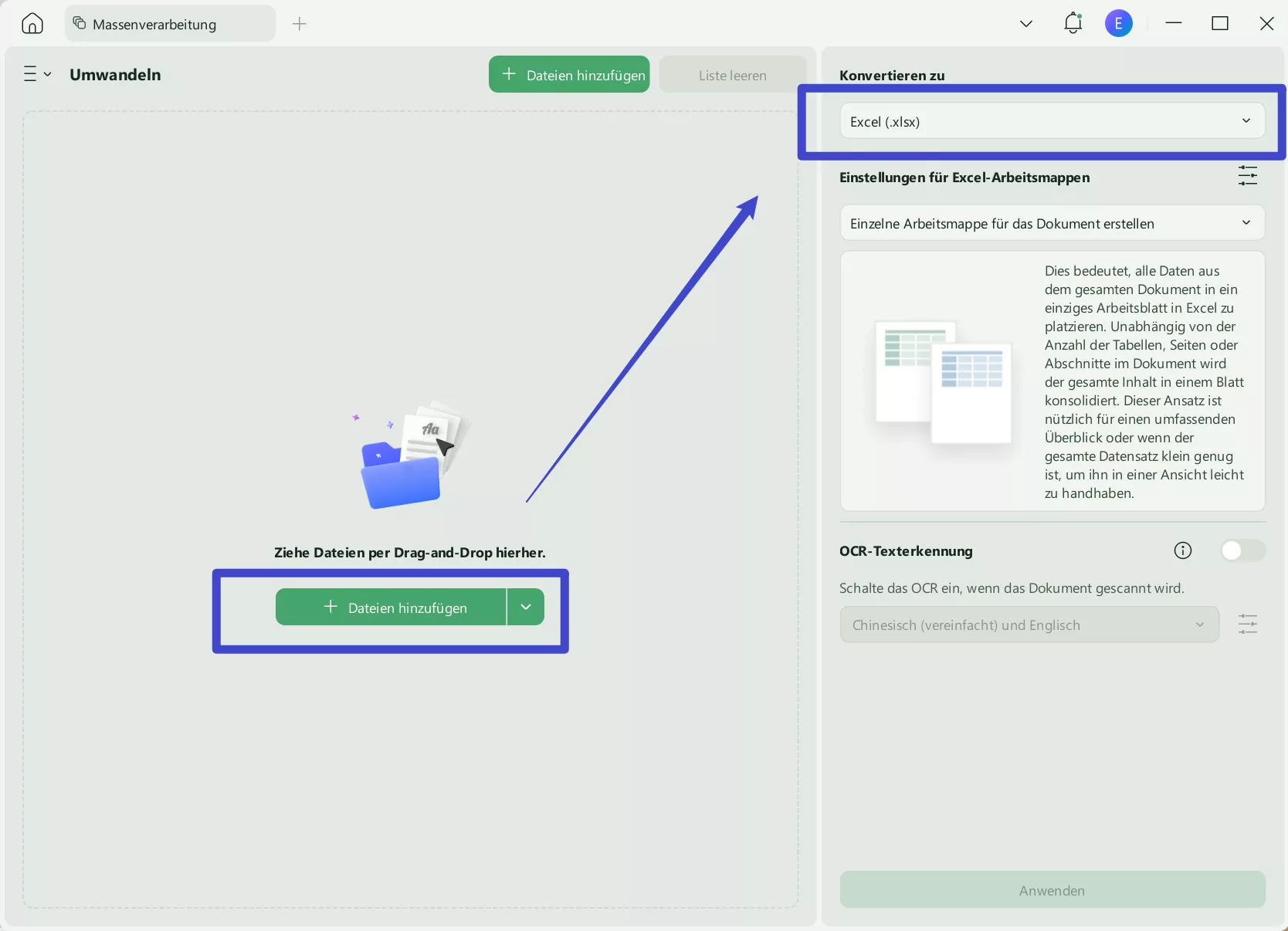Click the top Dateien hinzufügen button
This screenshot has height=931, width=1288.
point(569,75)
